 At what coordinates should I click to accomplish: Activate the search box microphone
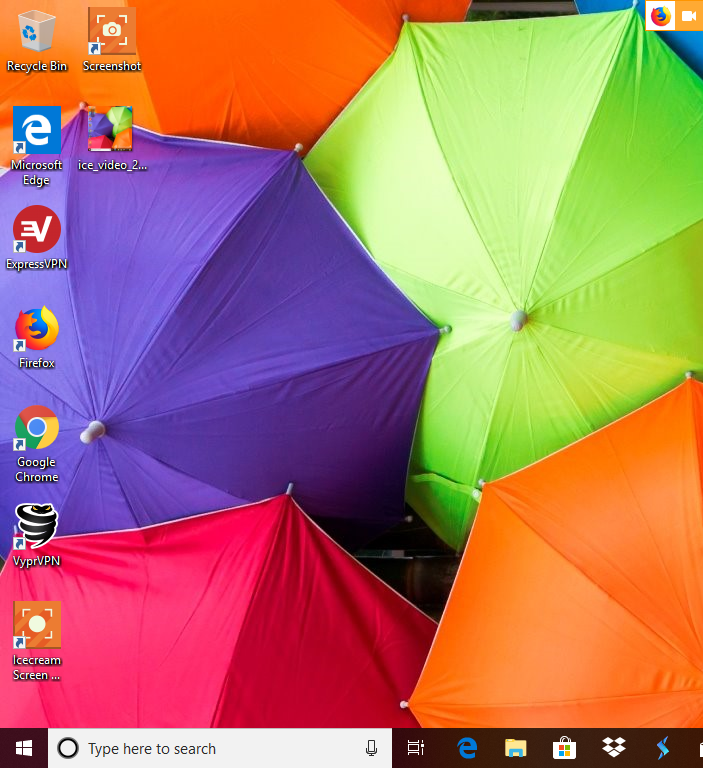371,748
